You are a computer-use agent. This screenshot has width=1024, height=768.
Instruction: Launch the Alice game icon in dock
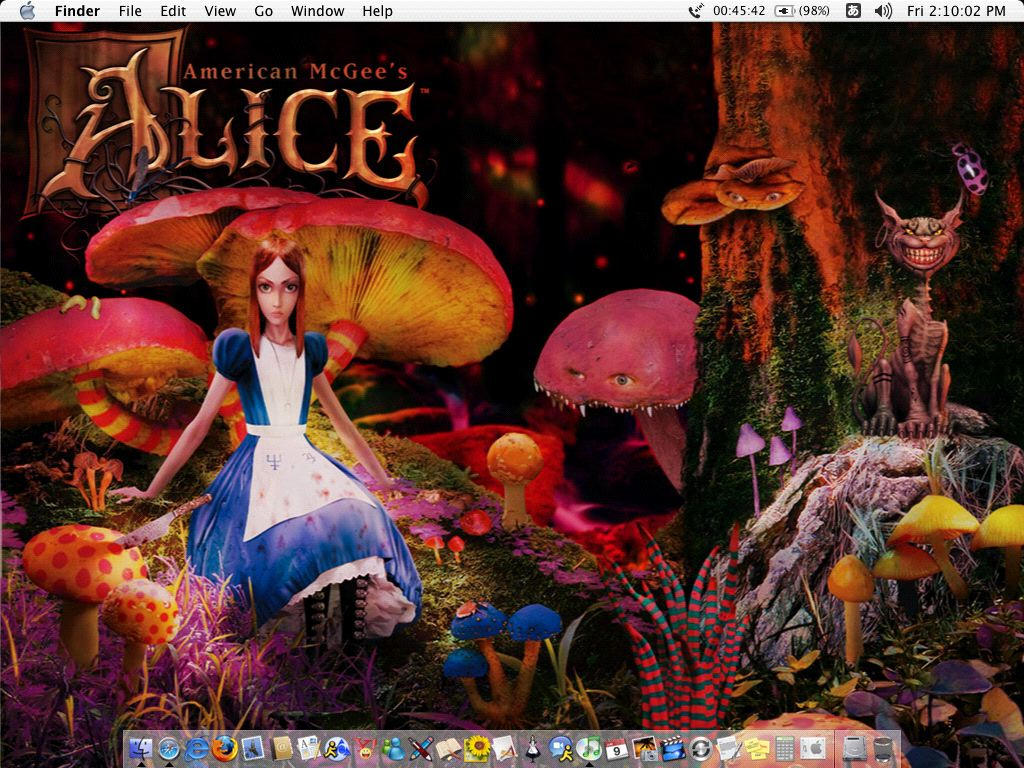tap(533, 748)
